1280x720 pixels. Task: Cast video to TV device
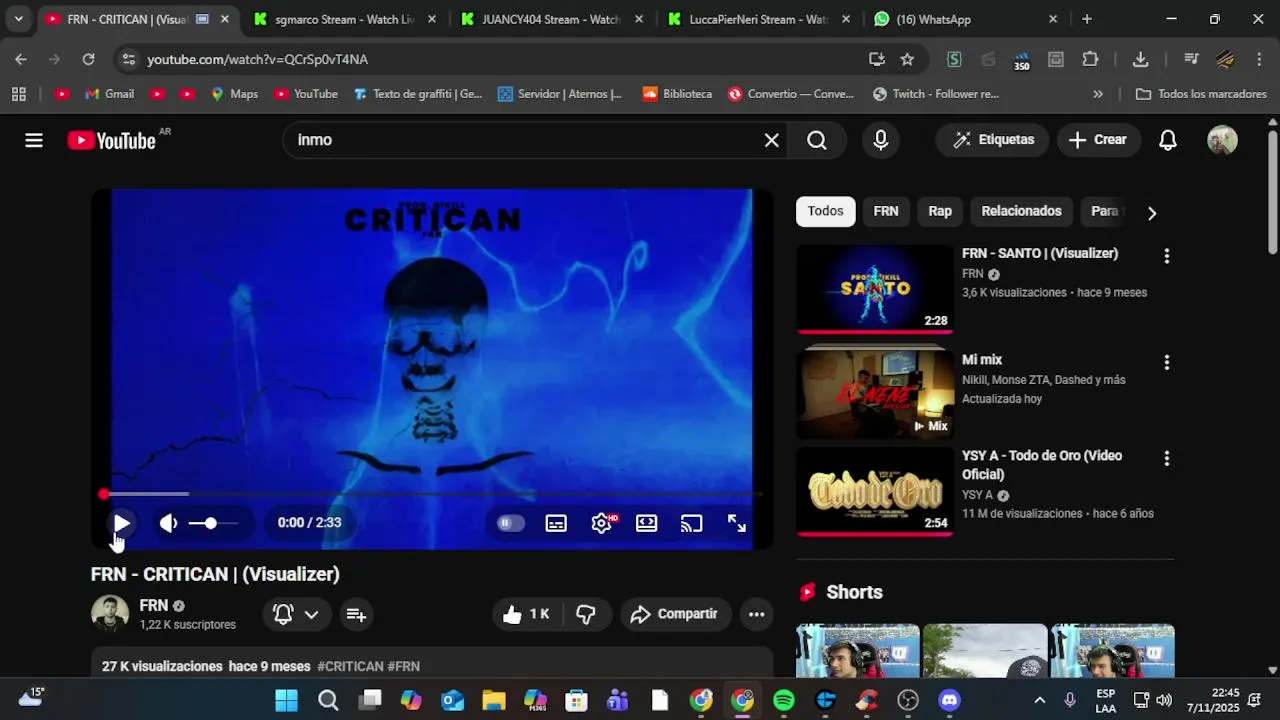[692, 523]
